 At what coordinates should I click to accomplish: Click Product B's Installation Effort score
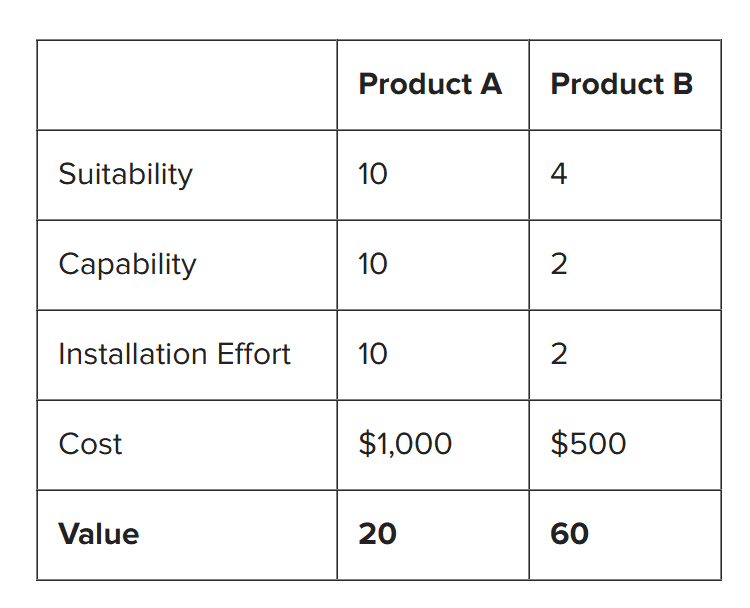[x=559, y=354]
